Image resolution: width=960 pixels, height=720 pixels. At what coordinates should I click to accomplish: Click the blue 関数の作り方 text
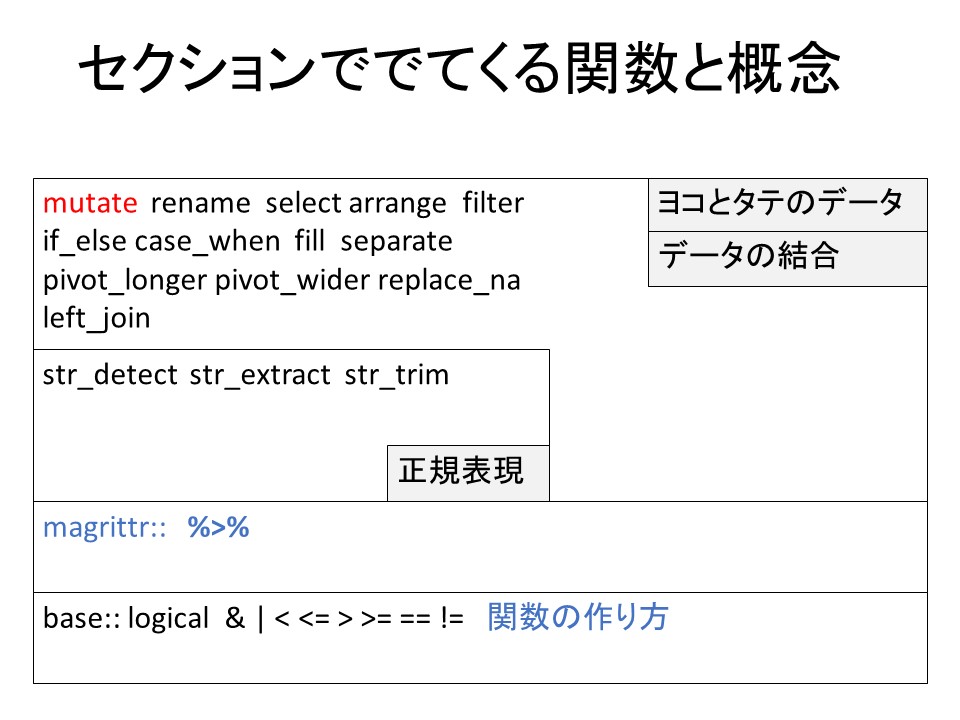[x=578, y=618]
